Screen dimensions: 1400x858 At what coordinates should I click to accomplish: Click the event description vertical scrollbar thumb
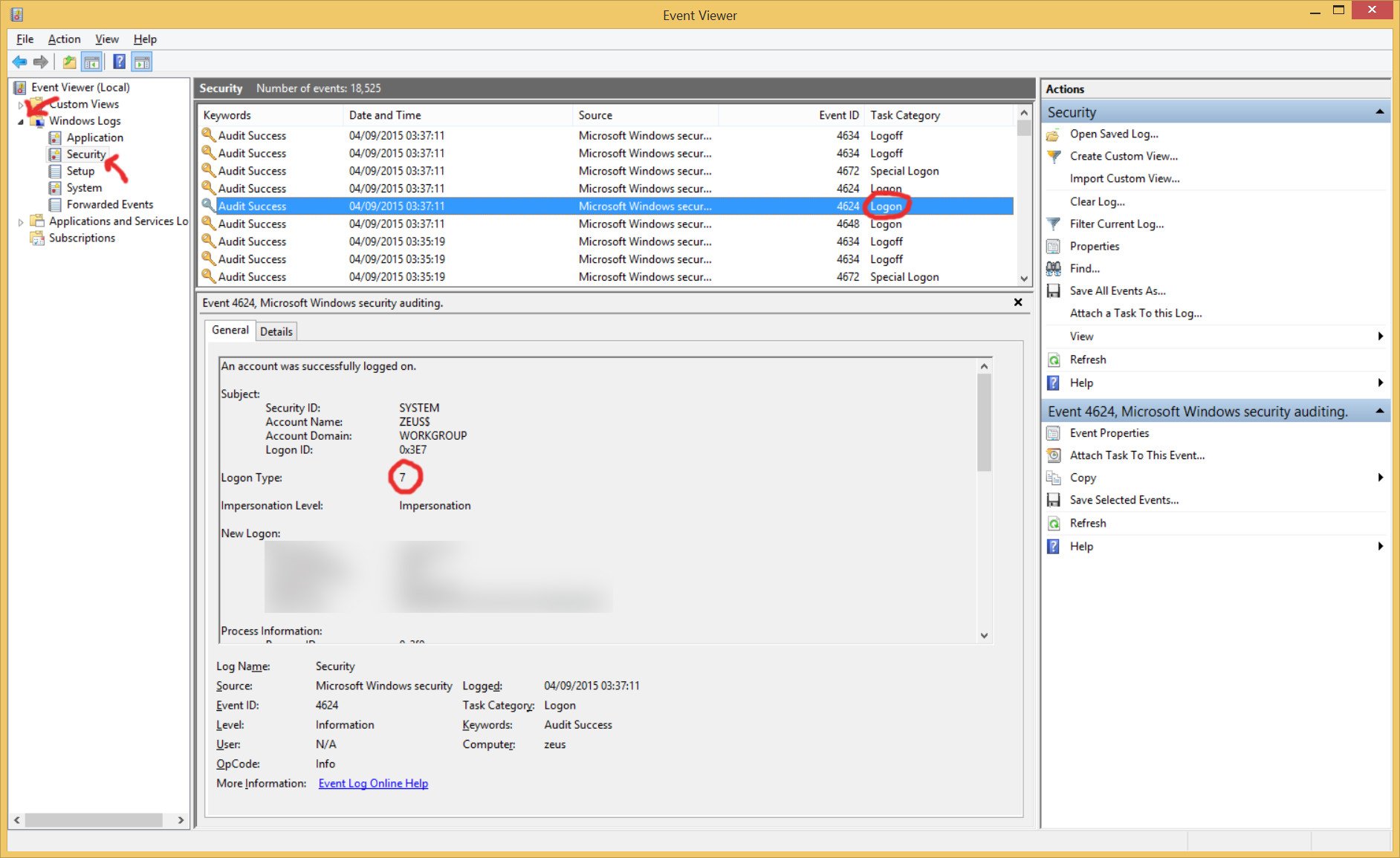click(984, 422)
